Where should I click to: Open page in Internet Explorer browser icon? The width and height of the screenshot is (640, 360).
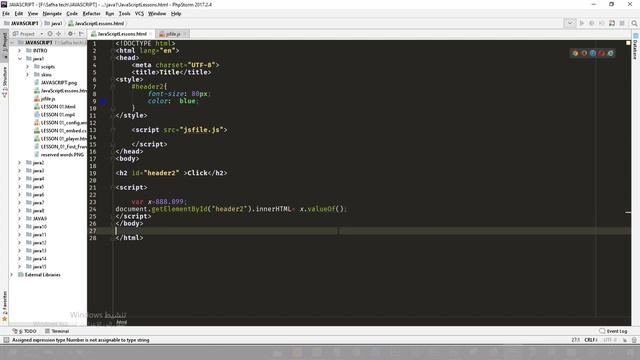(611, 53)
